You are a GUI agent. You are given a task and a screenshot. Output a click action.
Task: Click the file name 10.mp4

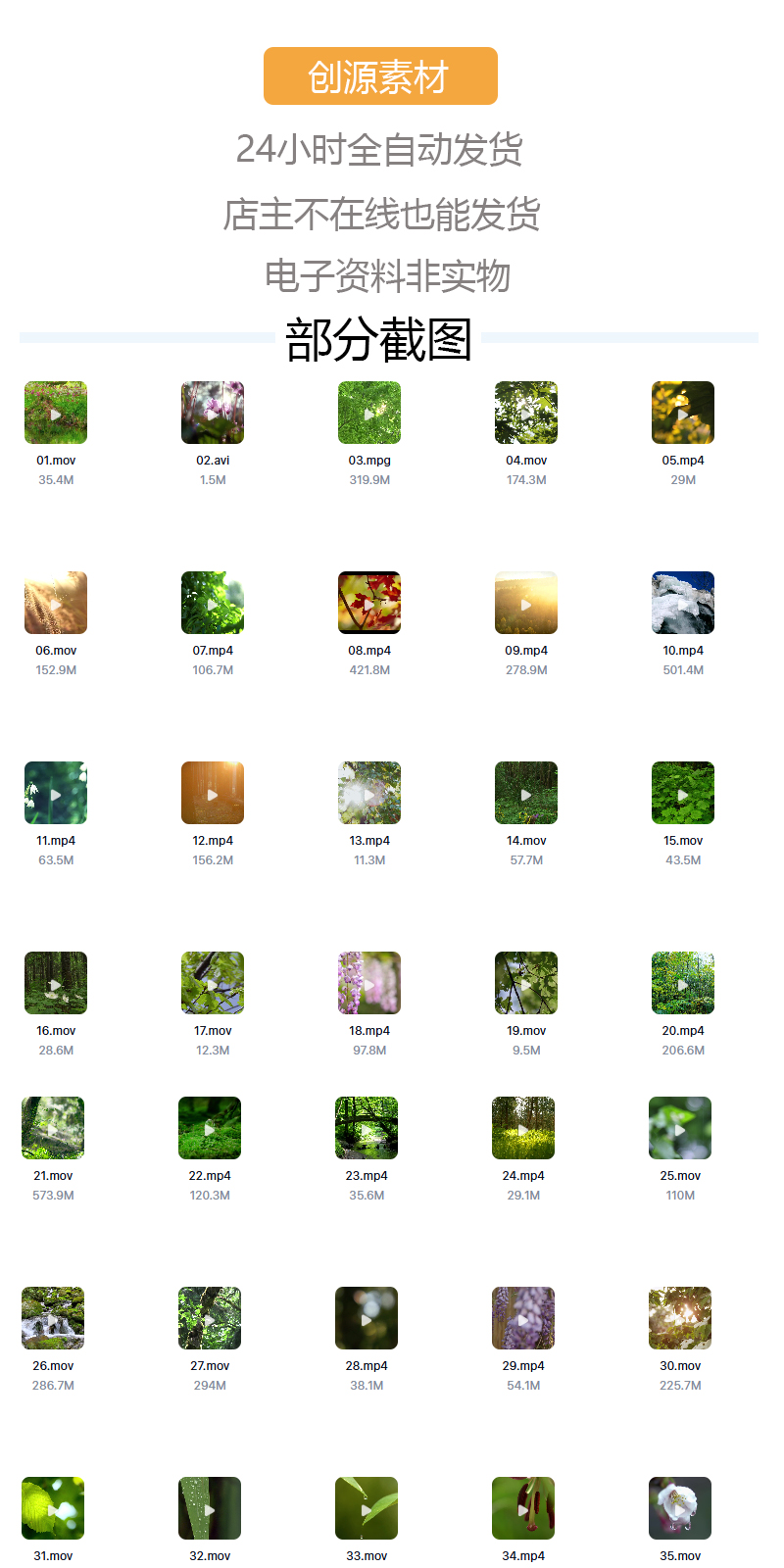point(683,650)
